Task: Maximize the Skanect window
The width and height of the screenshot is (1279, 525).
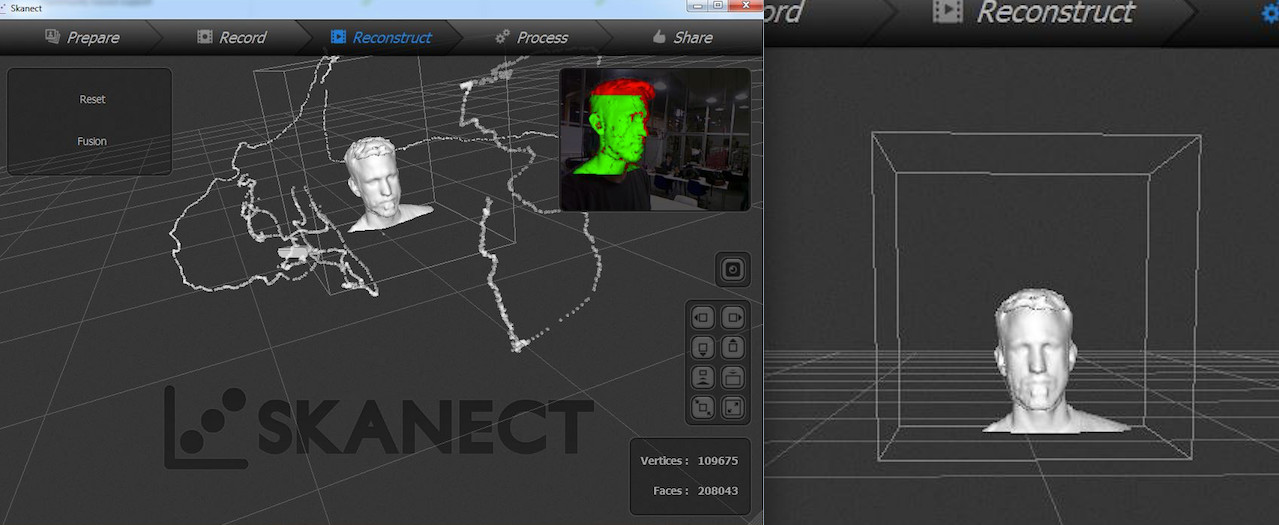Action: [717, 6]
